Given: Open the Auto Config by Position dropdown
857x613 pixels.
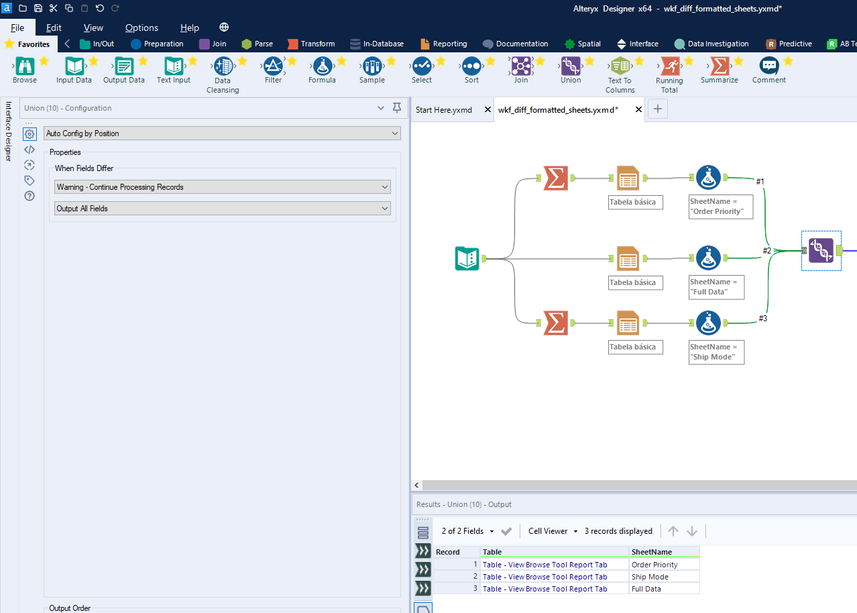Looking at the screenshot, I should click(222, 133).
